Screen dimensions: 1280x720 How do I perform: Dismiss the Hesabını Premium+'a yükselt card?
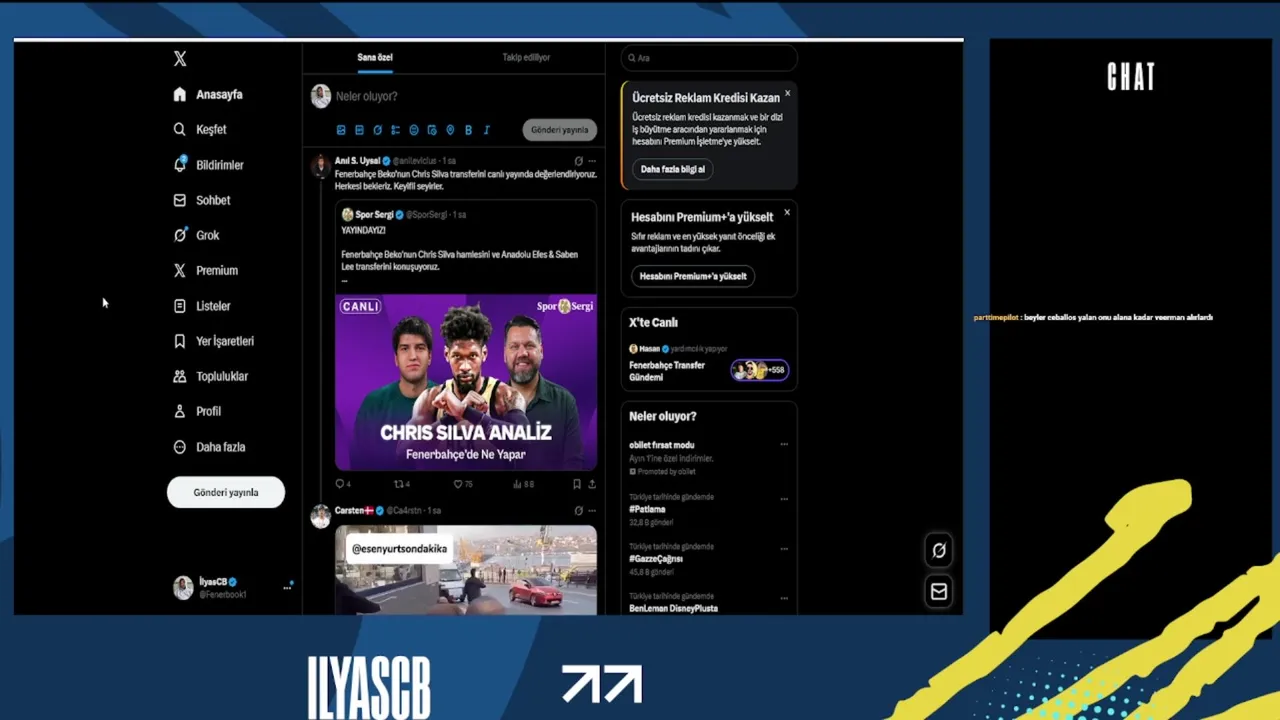pos(787,212)
